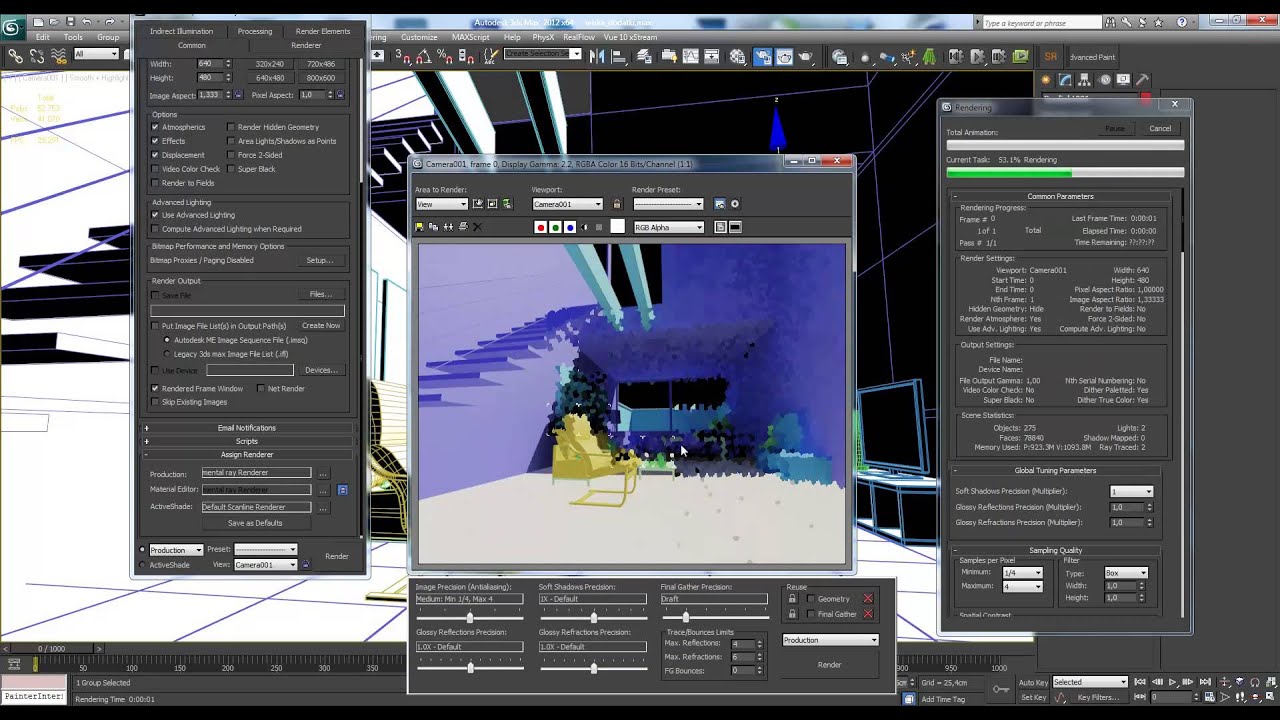Click Save as Defaults button

(x=255, y=523)
